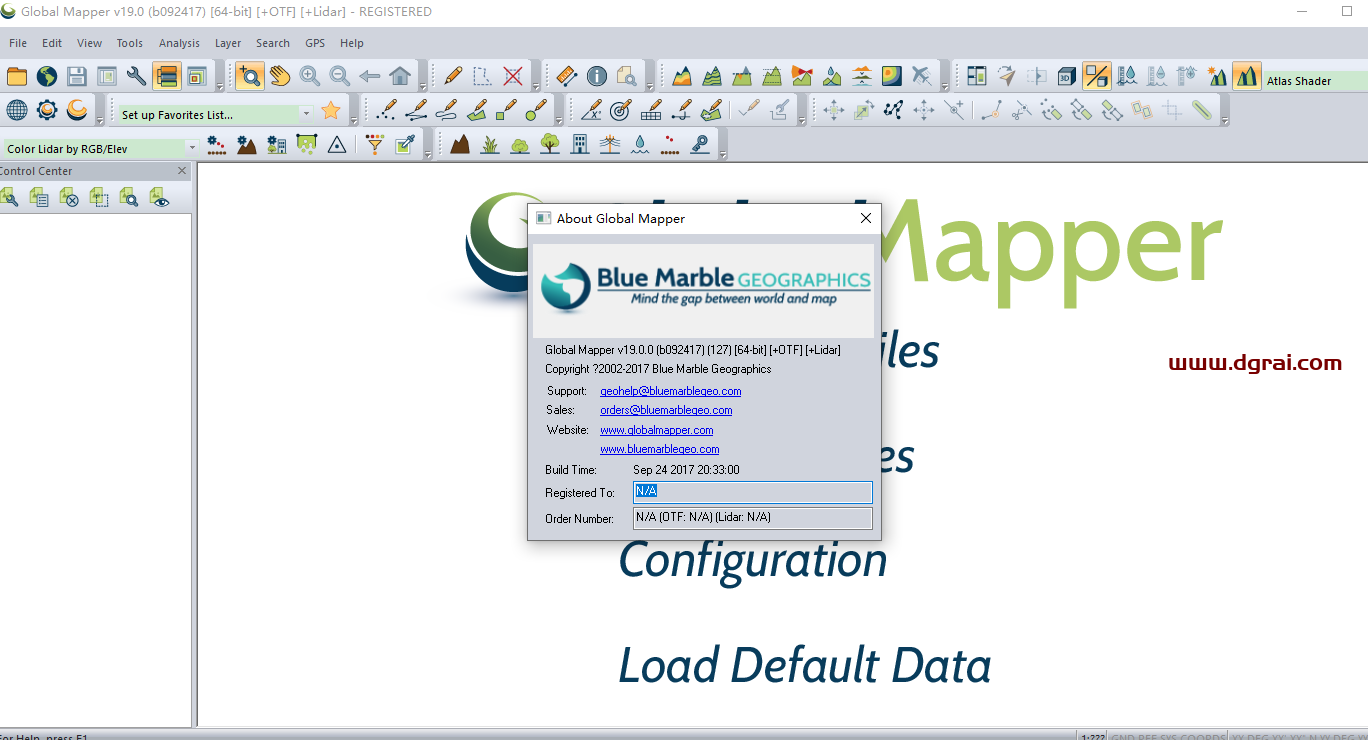Open the File menu

pos(18,43)
